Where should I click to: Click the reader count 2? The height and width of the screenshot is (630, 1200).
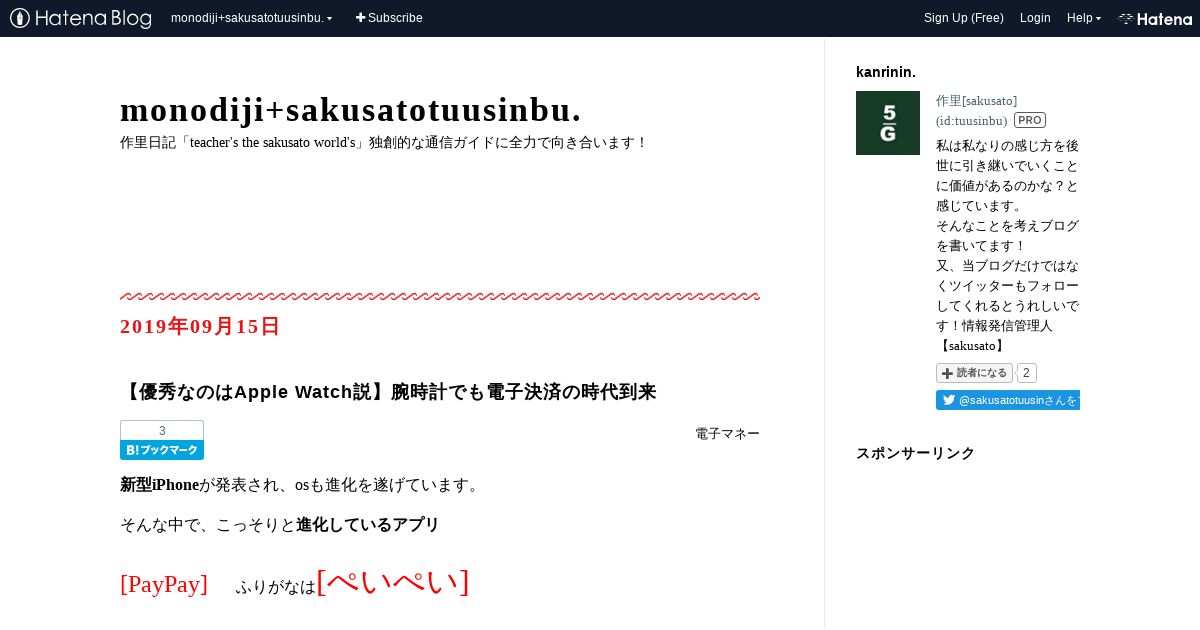tap(1027, 373)
